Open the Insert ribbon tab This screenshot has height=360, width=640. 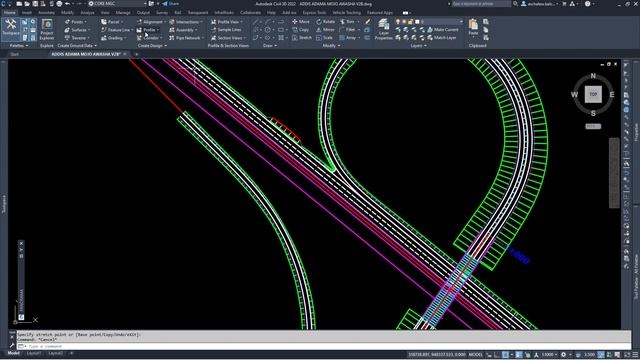[x=27, y=13]
